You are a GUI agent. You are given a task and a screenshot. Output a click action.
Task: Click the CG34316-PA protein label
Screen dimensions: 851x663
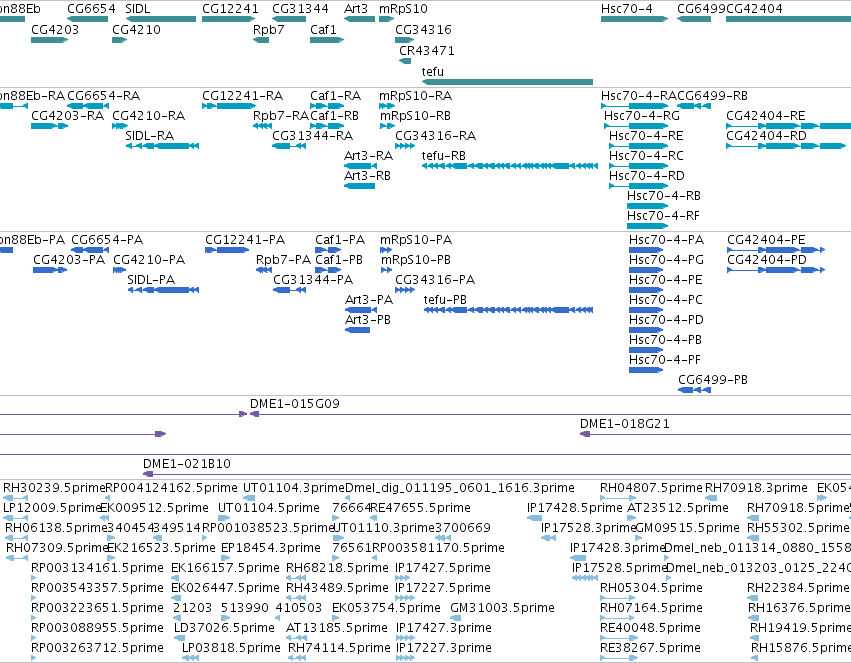(435, 280)
